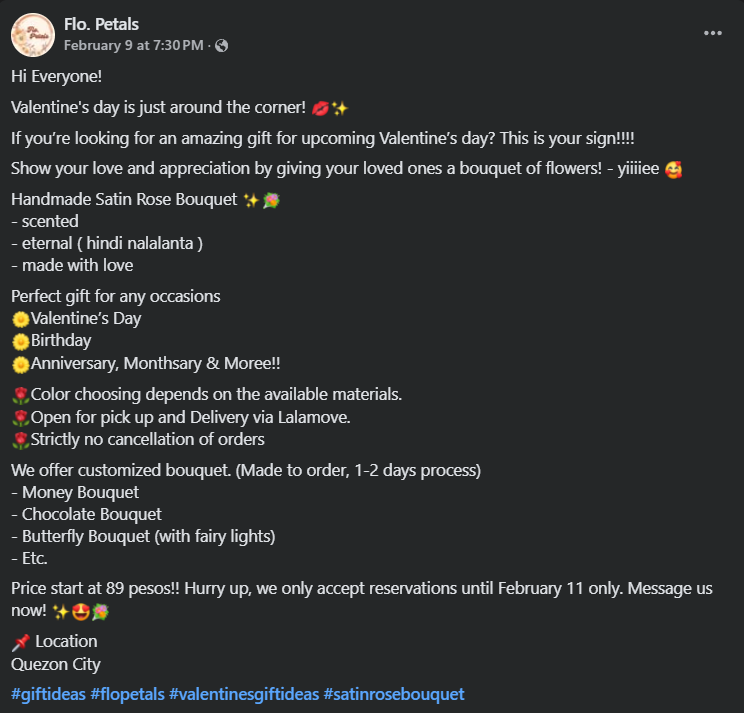Image resolution: width=744 pixels, height=713 pixels.
Task: Click the rose emoji beside "Color choosing"
Action: (20, 394)
